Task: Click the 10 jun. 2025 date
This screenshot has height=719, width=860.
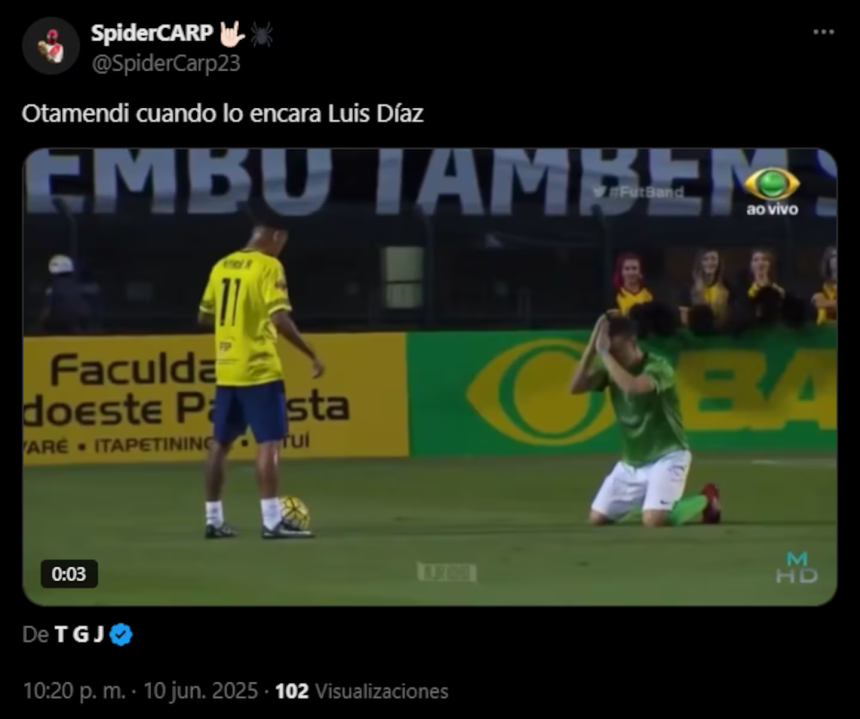Action: [201, 691]
